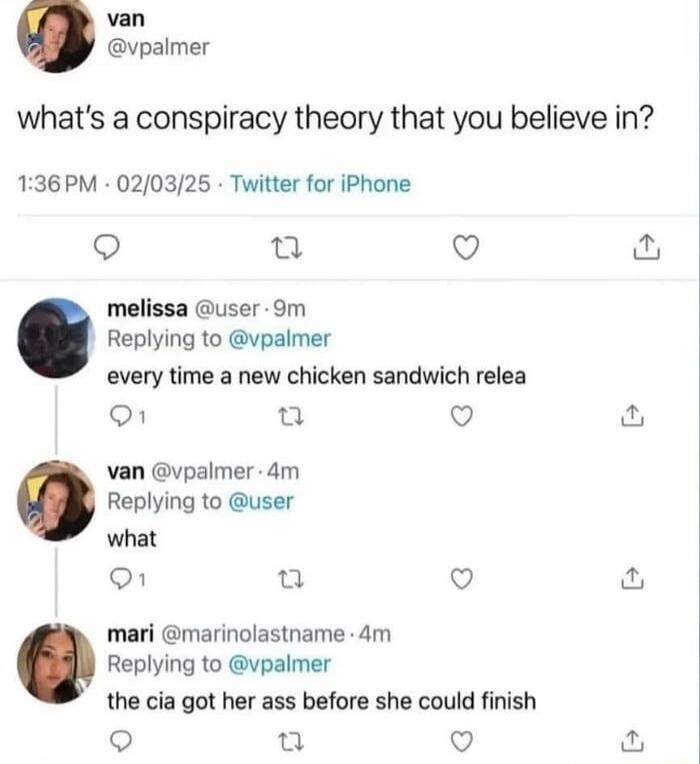700x764 pixels.
Task: Share melissa's chicken sandwich reply
Action: (x=634, y=418)
